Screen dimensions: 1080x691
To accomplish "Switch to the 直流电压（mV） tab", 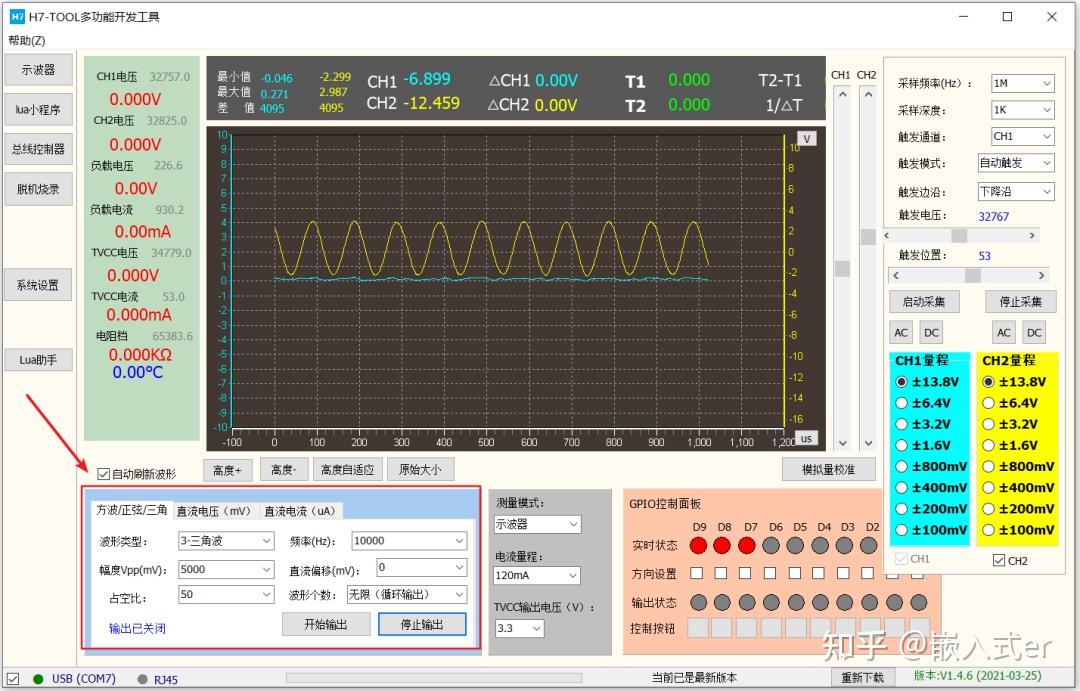I will coord(217,510).
